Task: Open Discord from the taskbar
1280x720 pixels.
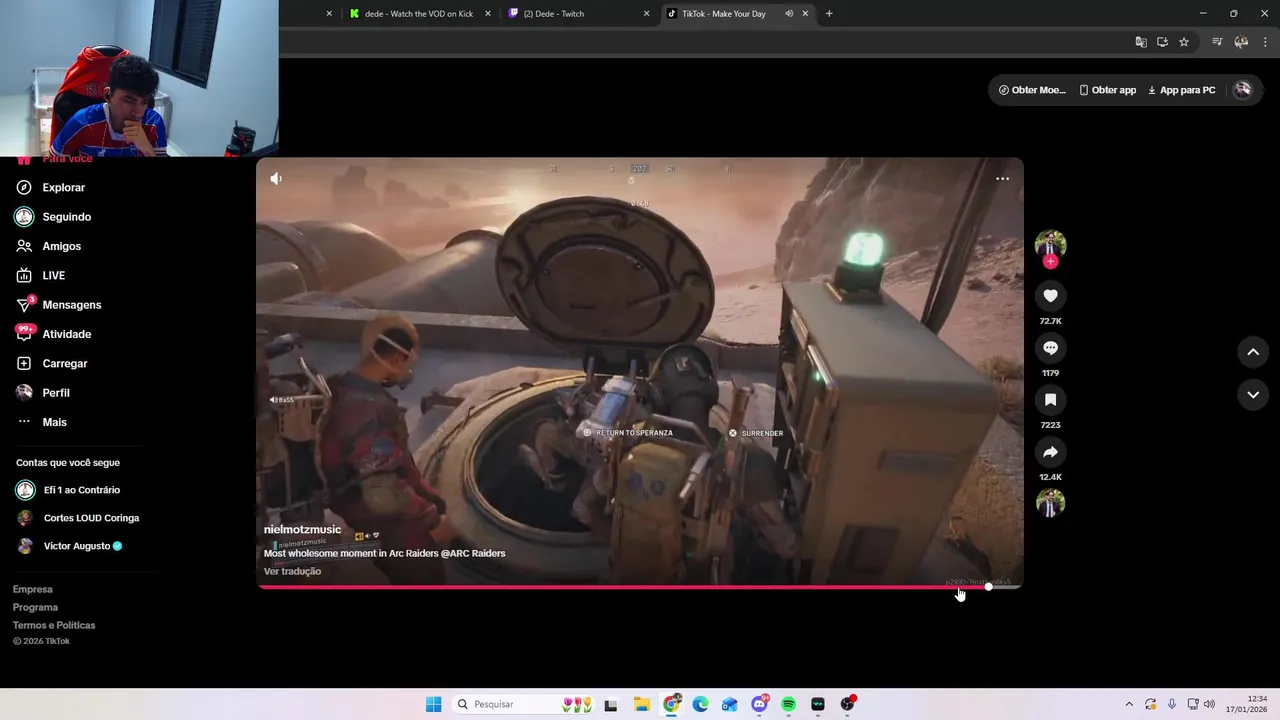Action: click(x=759, y=704)
